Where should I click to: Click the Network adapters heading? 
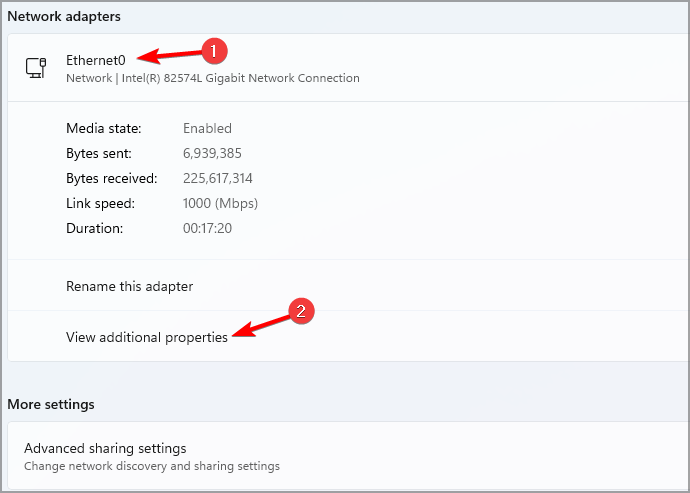[x=64, y=16]
